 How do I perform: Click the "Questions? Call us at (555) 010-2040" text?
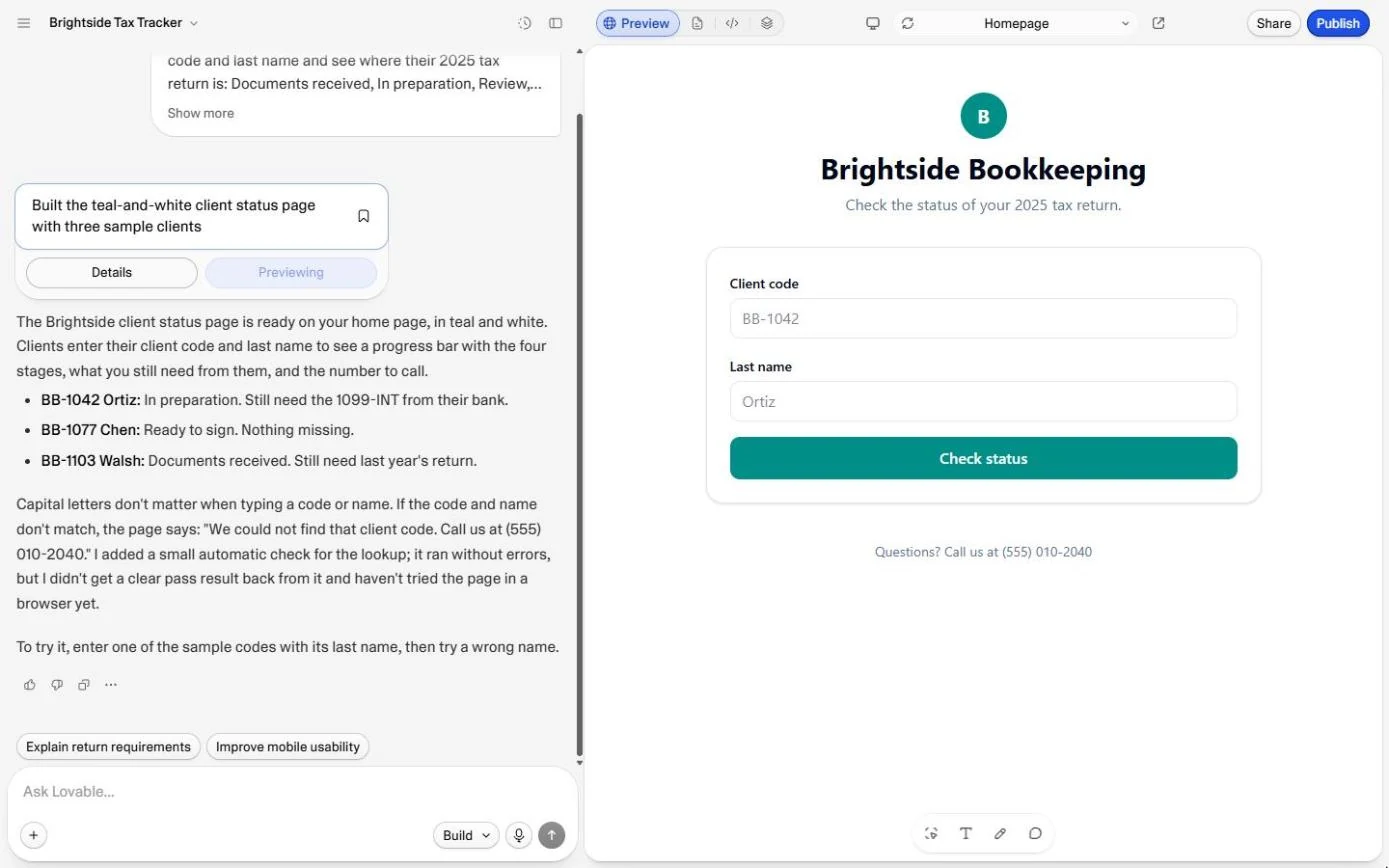[x=983, y=551]
